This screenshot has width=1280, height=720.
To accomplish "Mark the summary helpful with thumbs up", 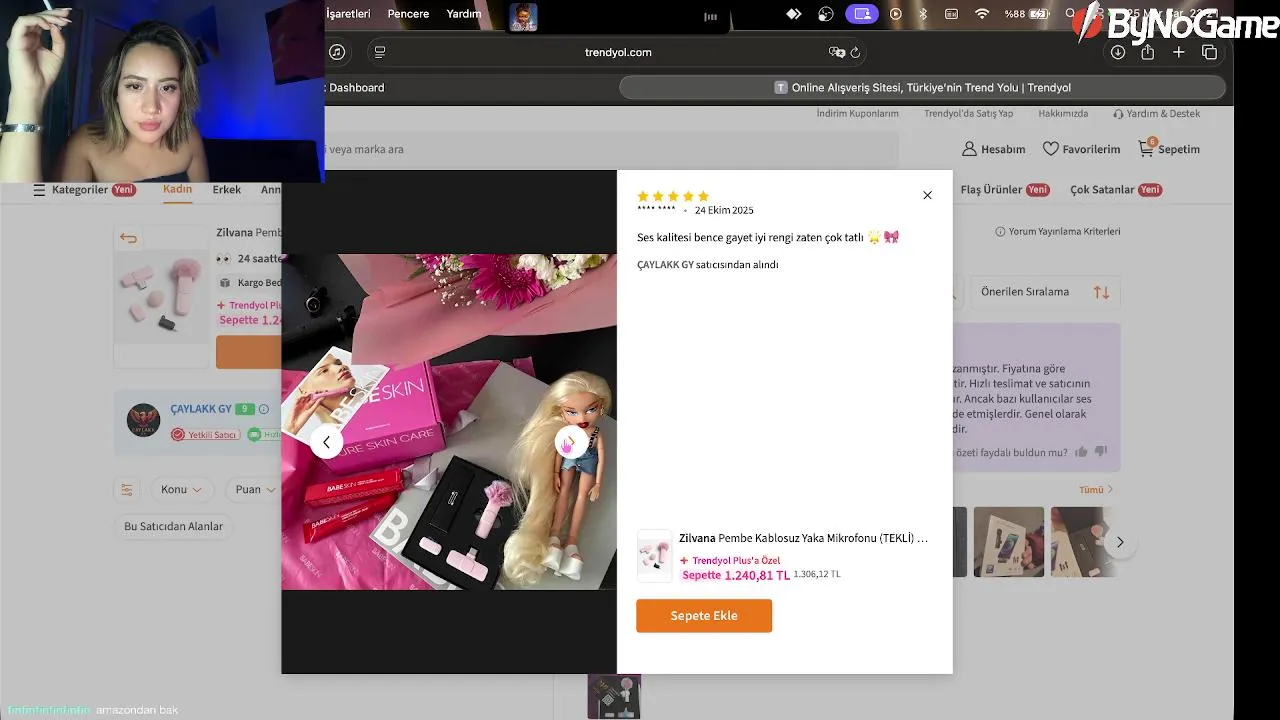I will pyautogui.click(x=1081, y=452).
